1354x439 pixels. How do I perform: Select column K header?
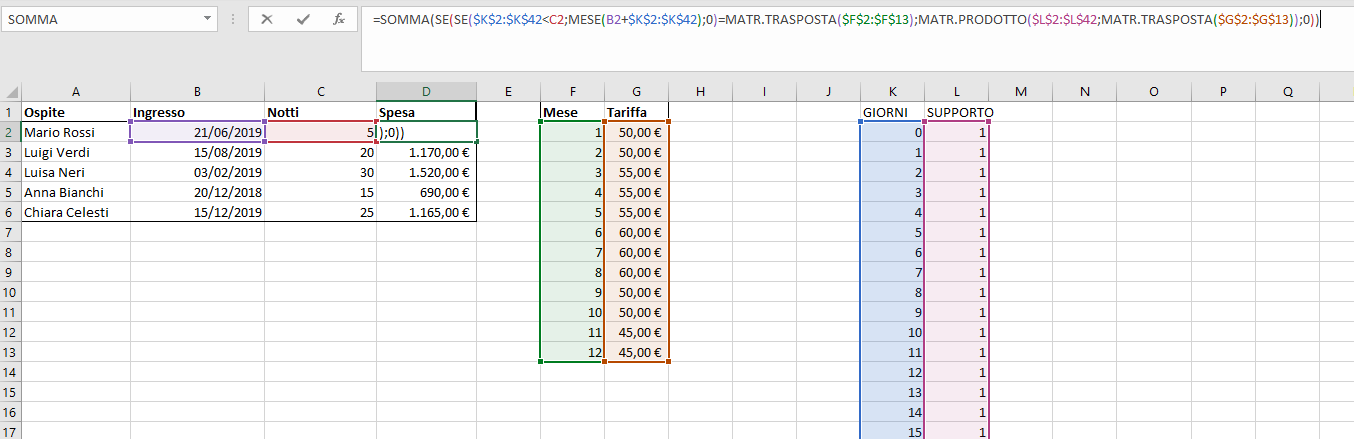[x=892, y=92]
